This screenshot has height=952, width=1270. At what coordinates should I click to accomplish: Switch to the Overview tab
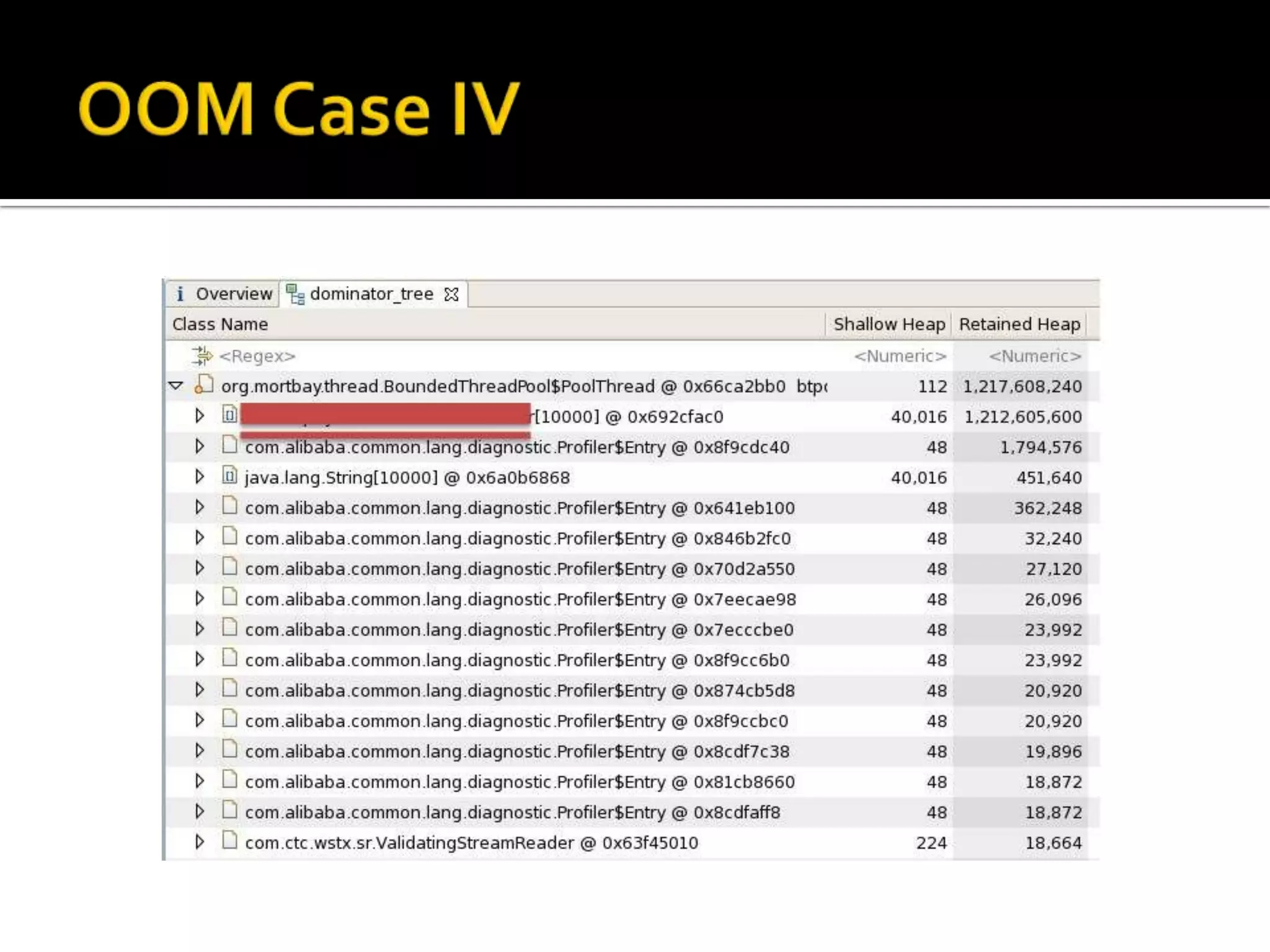tap(233, 294)
